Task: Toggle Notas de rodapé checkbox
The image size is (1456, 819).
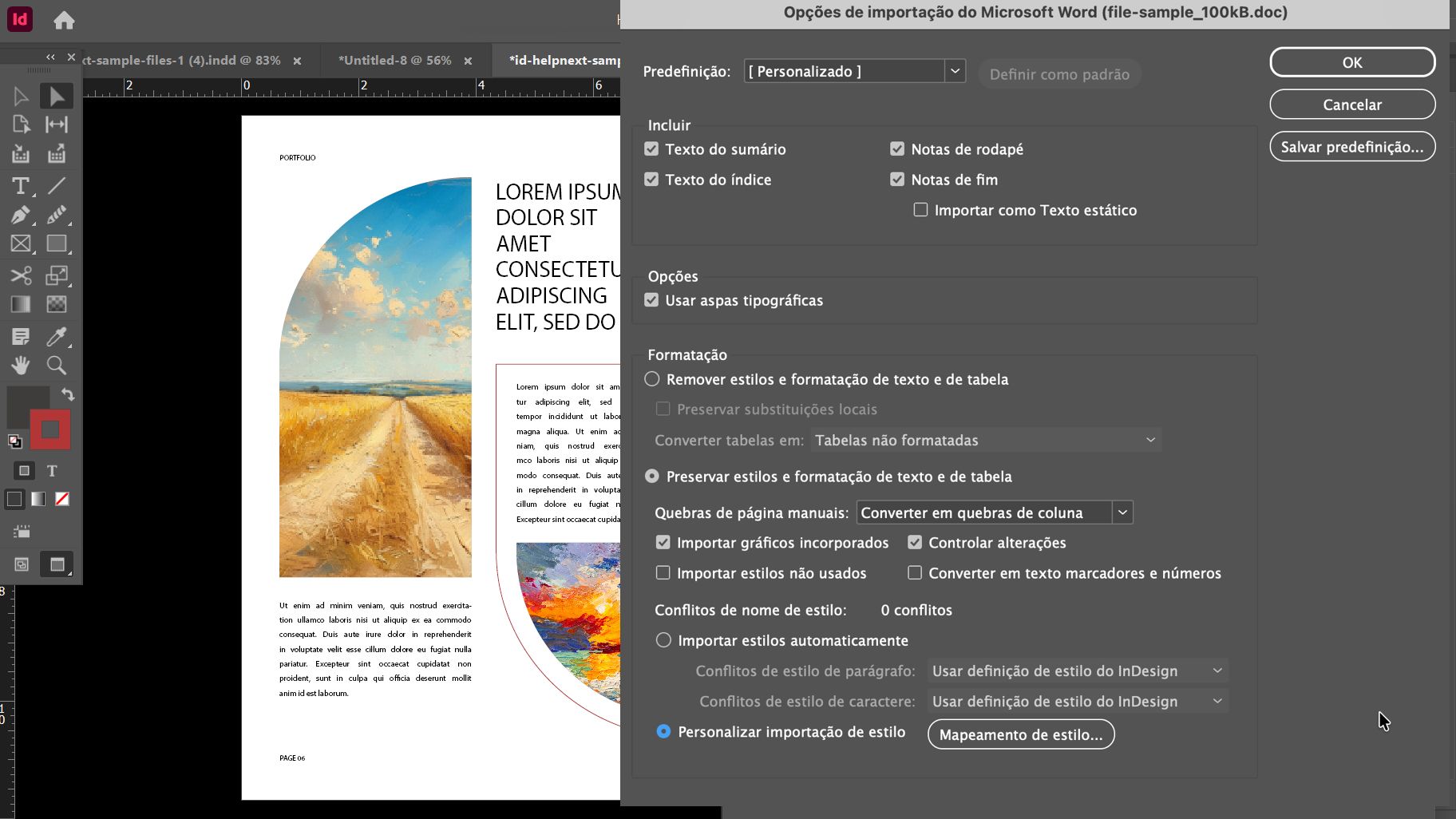Action: pyautogui.click(x=897, y=149)
